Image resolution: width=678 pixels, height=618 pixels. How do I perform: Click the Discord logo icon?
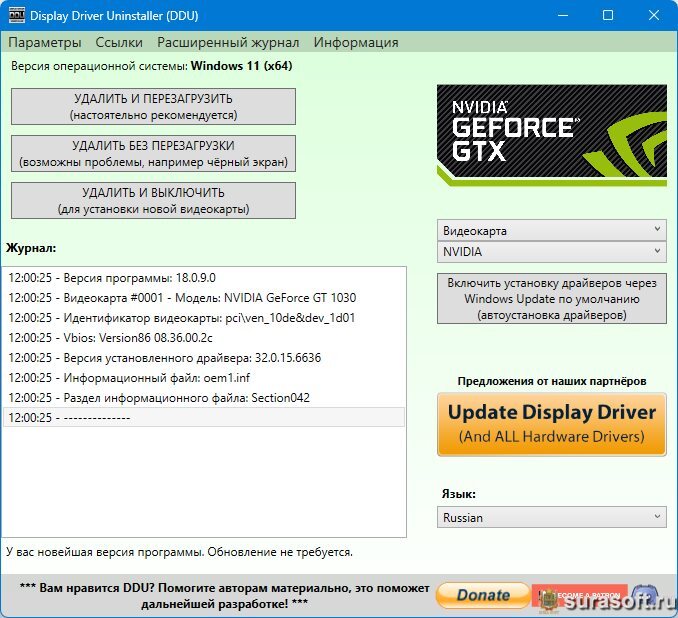click(645, 597)
